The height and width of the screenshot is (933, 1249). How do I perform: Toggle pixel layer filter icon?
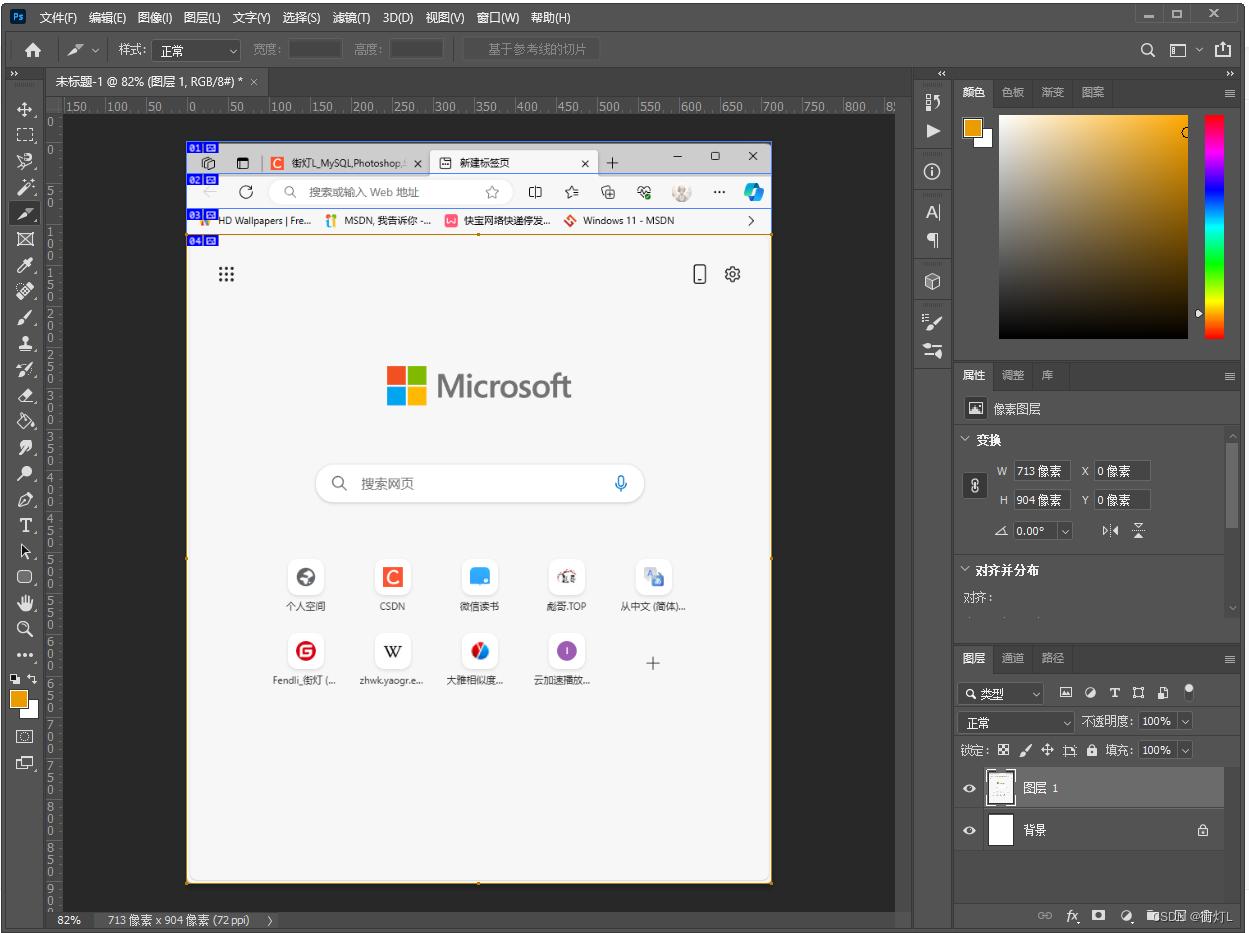pos(1066,692)
